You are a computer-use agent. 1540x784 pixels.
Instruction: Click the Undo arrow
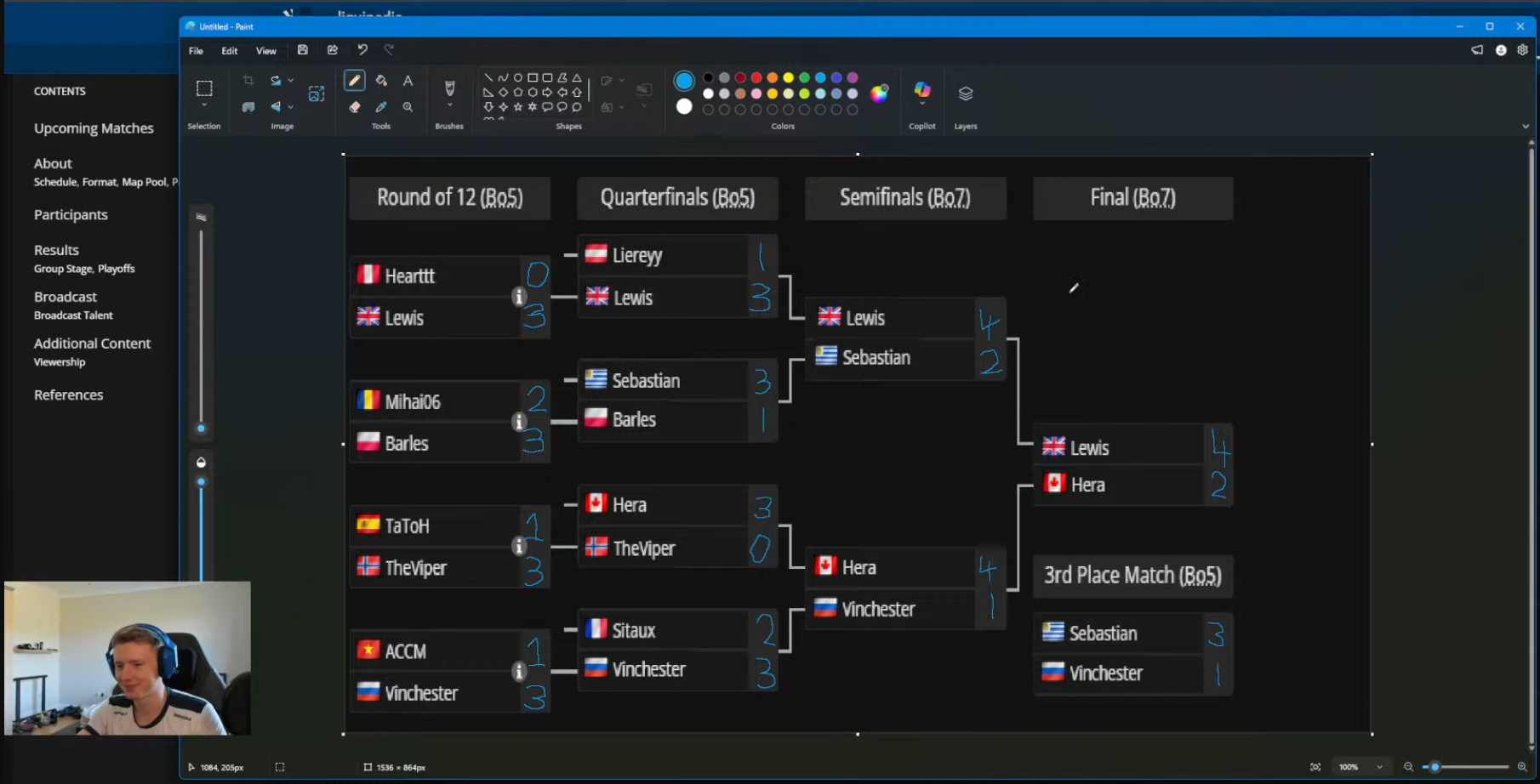click(362, 50)
